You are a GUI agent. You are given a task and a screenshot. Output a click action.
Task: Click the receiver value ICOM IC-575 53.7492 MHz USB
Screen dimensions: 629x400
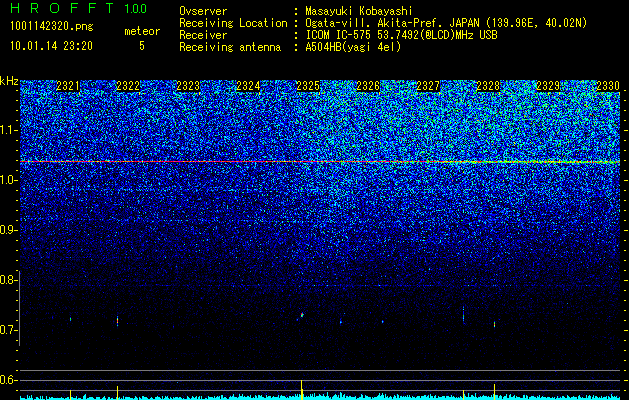click(401, 35)
